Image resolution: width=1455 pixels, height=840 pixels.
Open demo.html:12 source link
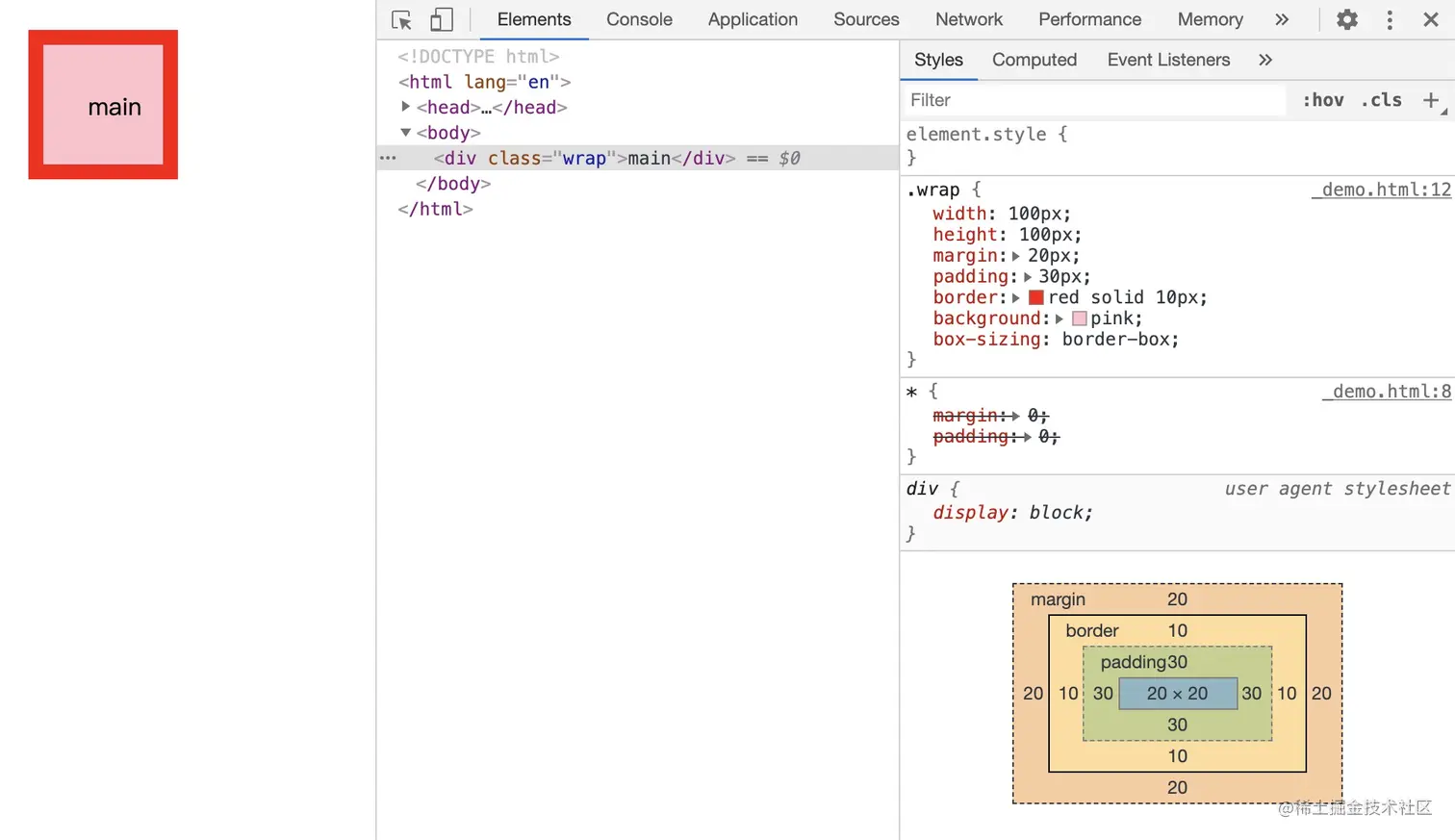click(x=1381, y=190)
